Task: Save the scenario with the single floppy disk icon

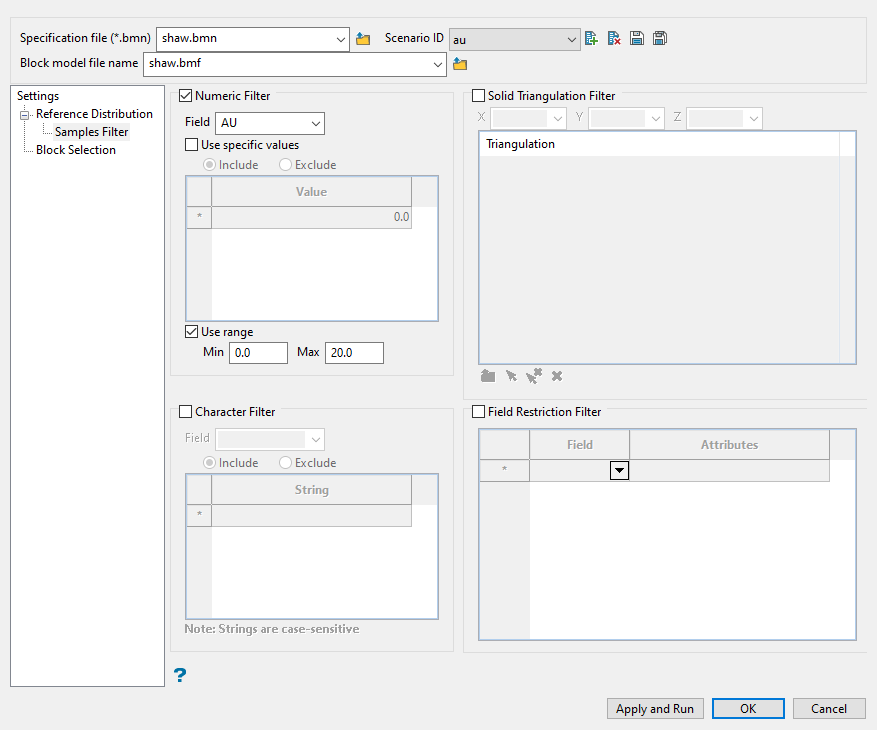Action: [636, 38]
